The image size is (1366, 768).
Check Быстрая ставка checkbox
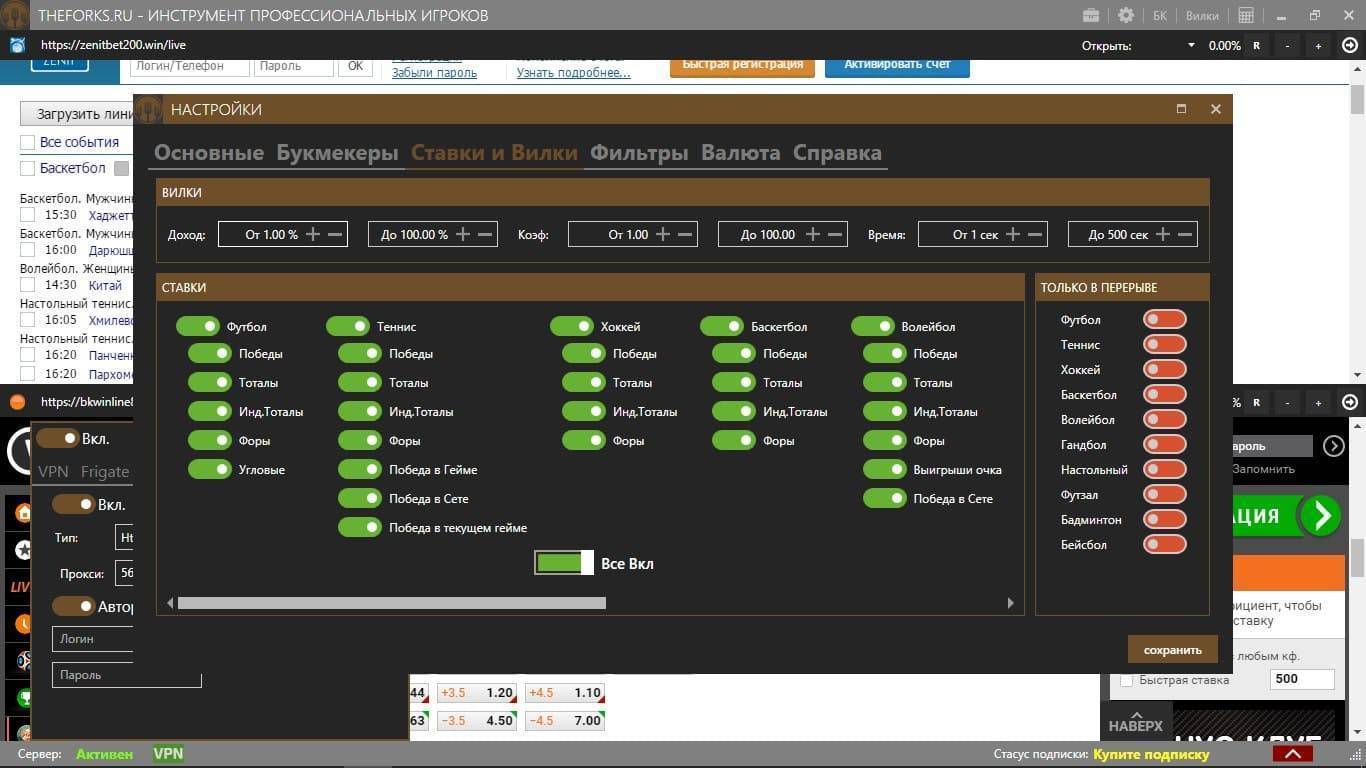point(1127,680)
